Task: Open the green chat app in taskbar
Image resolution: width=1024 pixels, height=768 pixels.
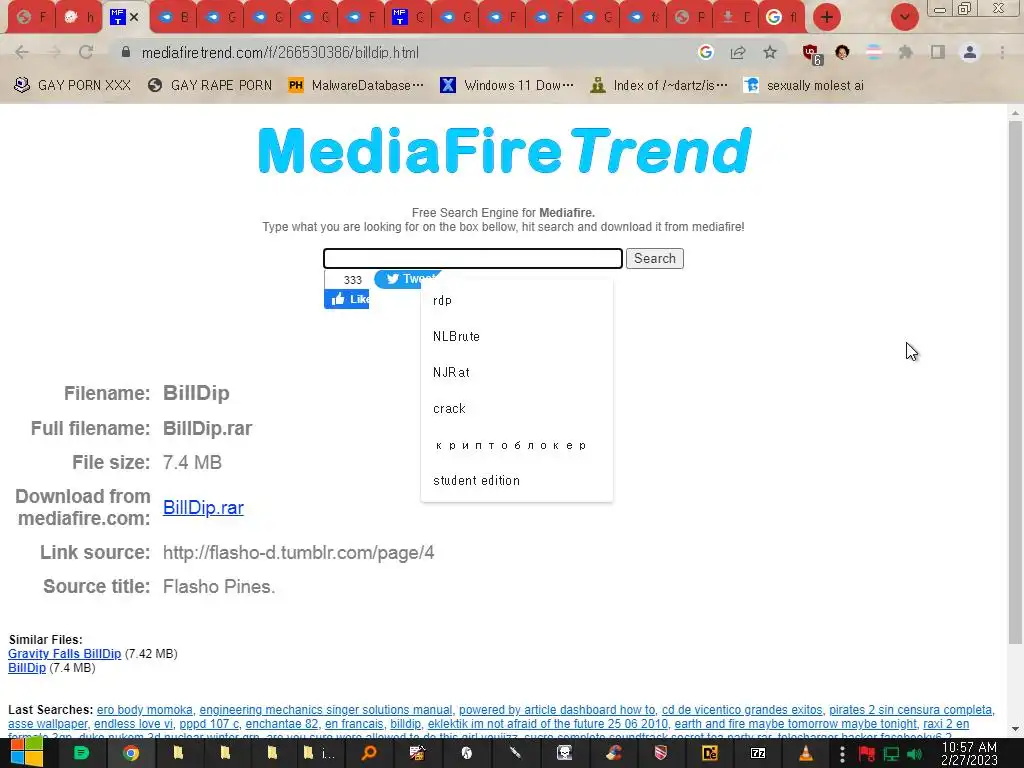Action: pyautogui.click(x=82, y=754)
